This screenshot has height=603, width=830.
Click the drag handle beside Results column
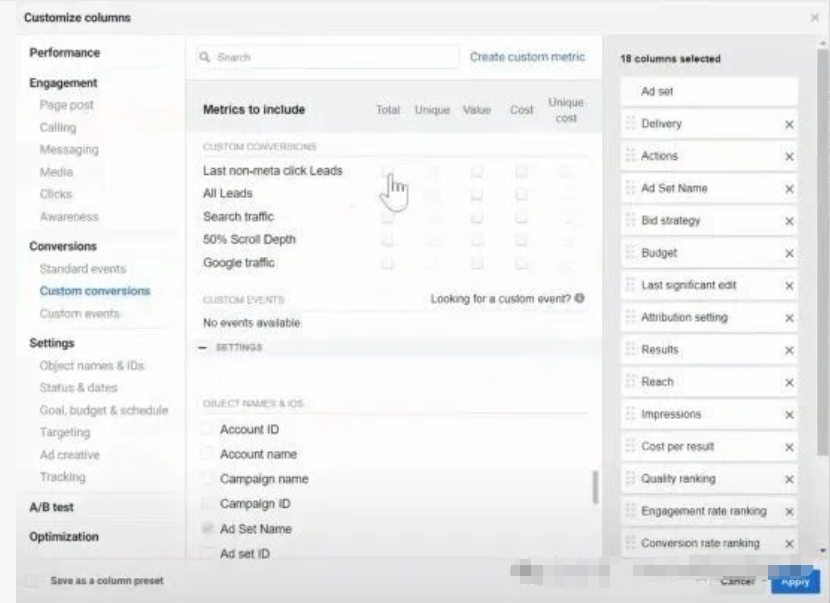click(630, 350)
